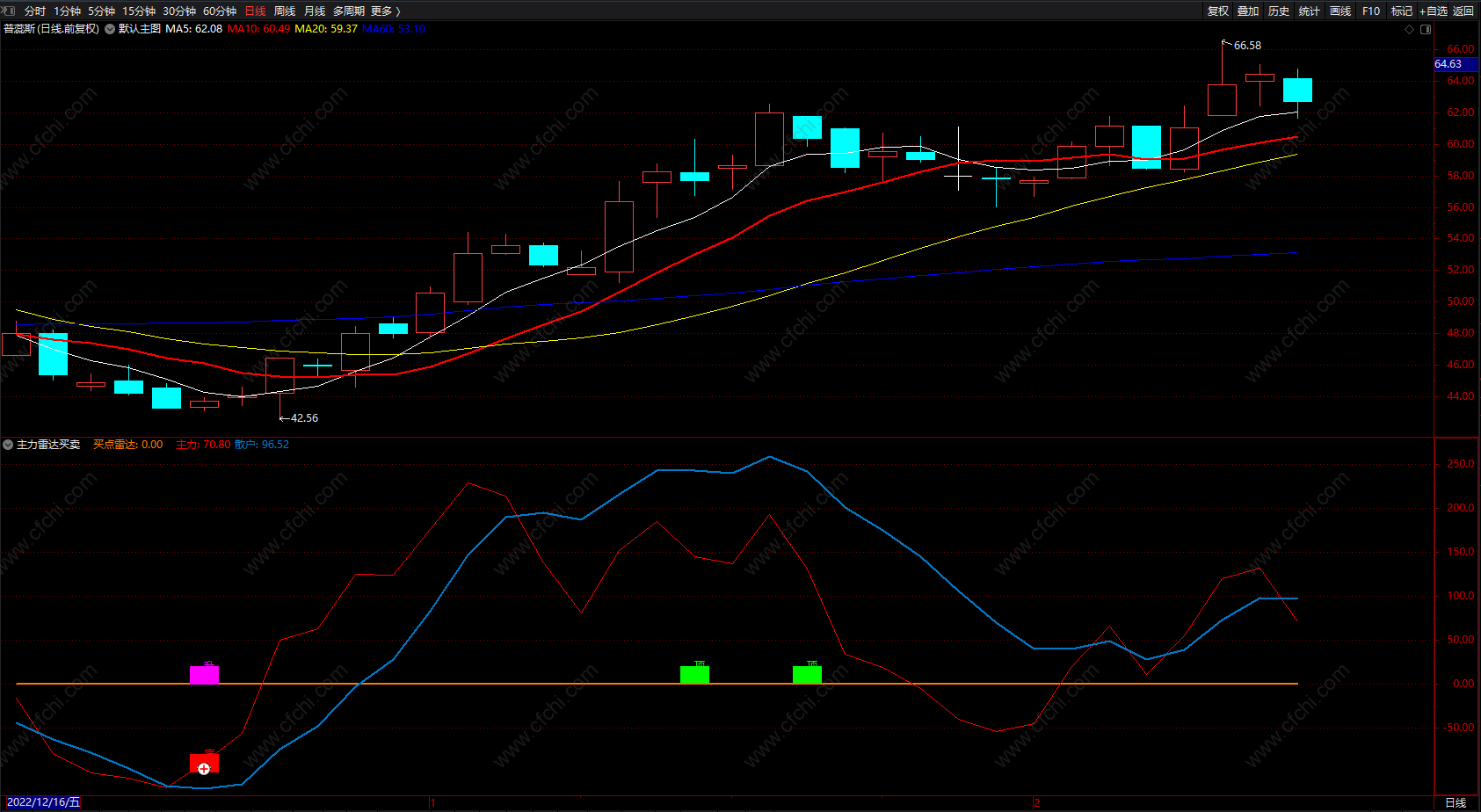This screenshot has width=1481, height=812.
Task: Click the 标记 mark button
Action: tap(1402, 11)
